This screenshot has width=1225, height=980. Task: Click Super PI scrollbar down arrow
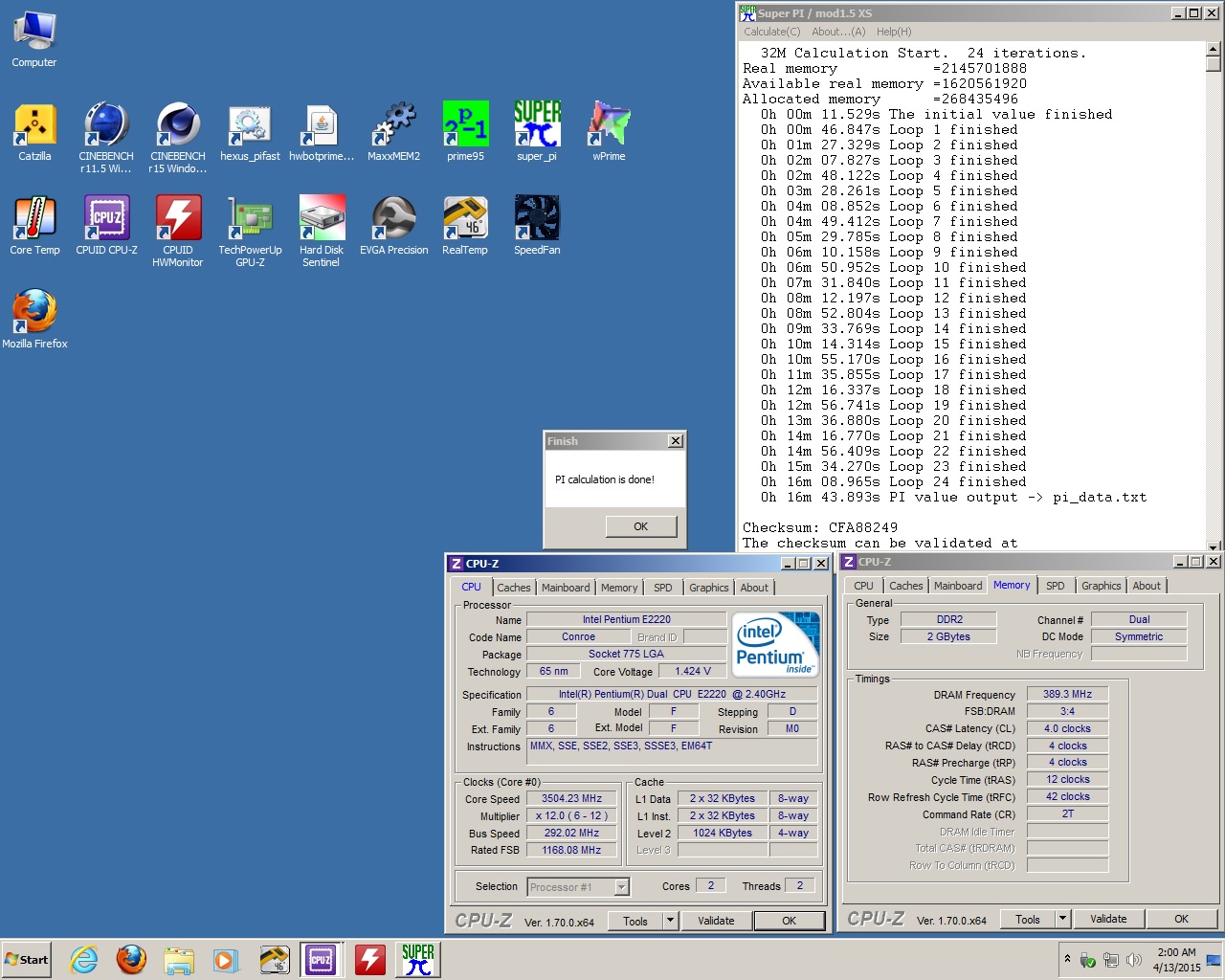click(x=1214, y=546)
